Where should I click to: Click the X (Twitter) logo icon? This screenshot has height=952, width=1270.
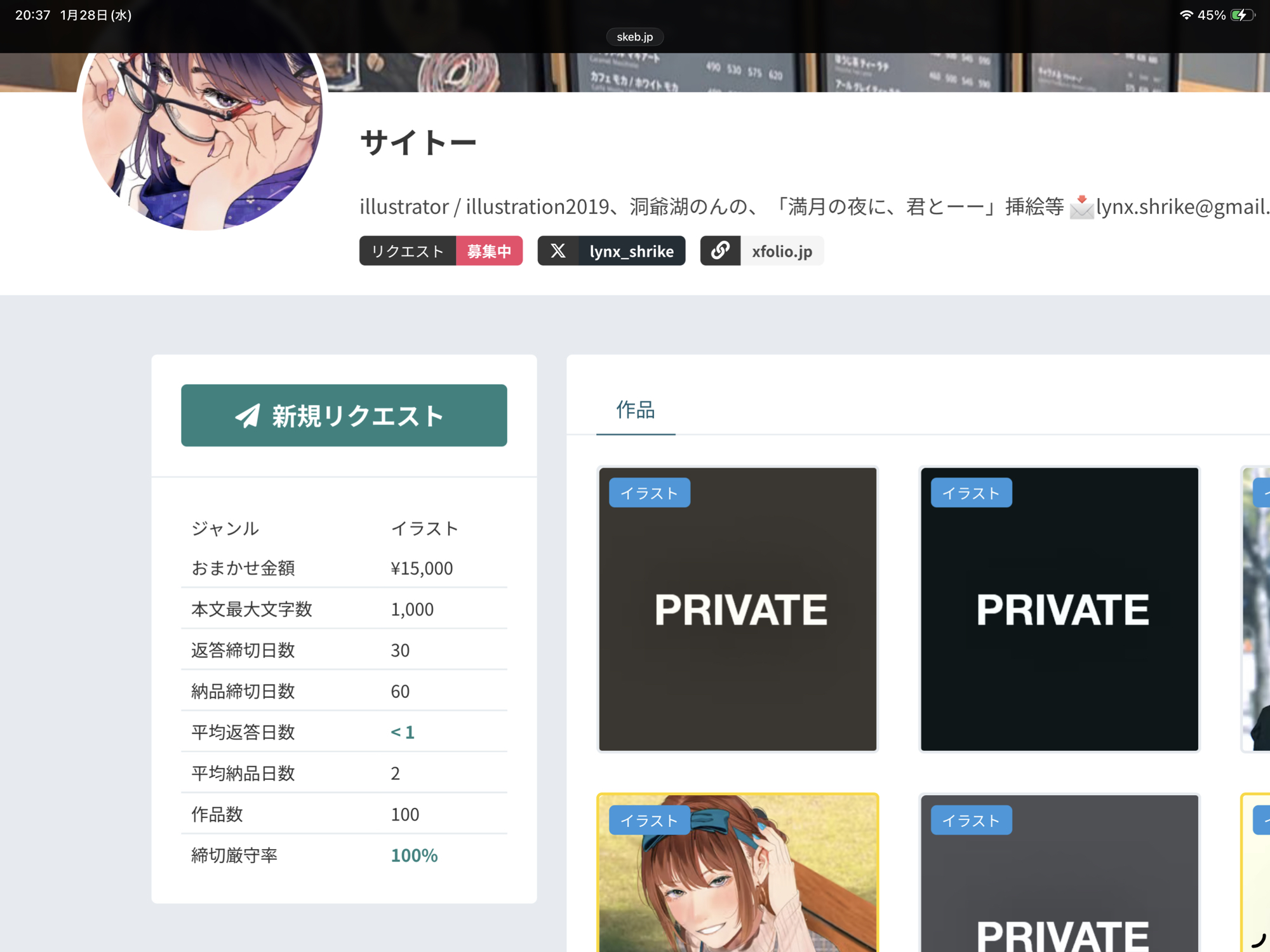[558, 251]
